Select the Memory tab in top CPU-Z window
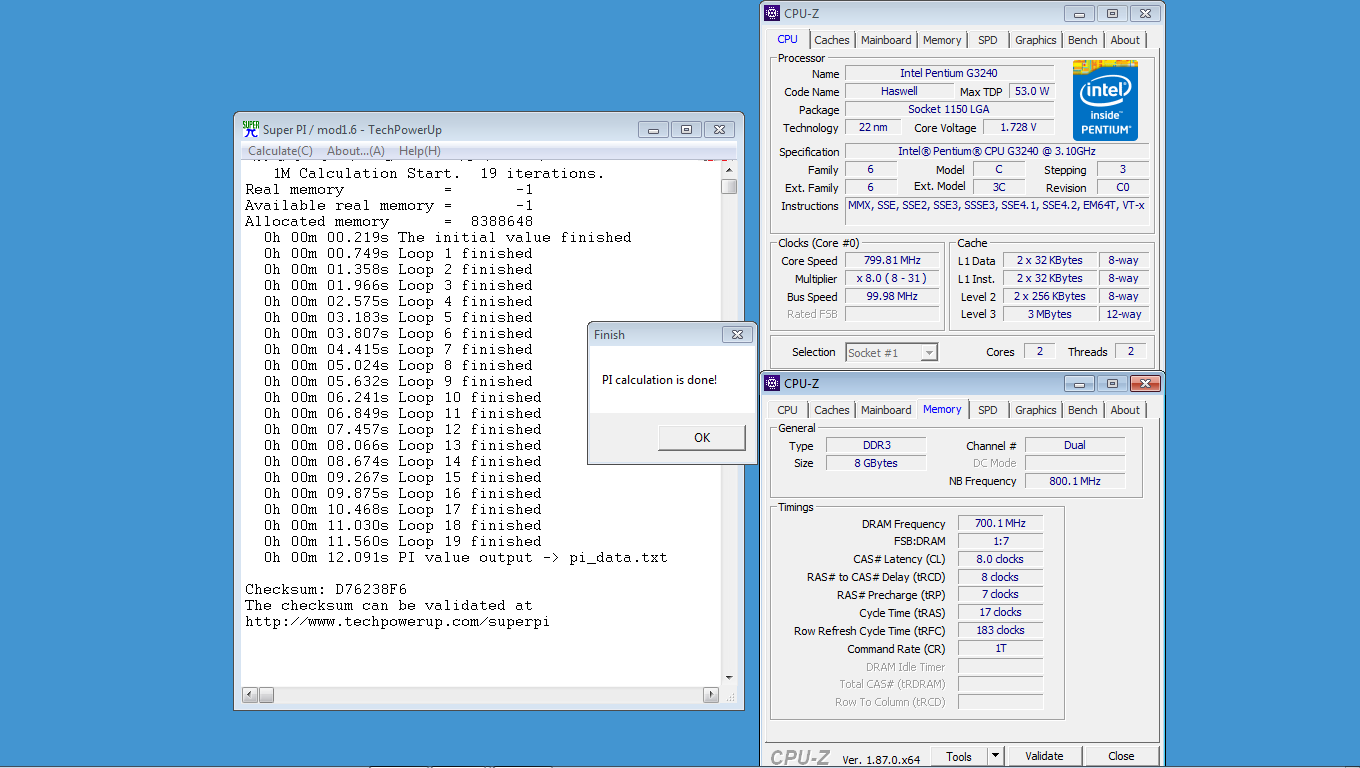 pos(942,41)
